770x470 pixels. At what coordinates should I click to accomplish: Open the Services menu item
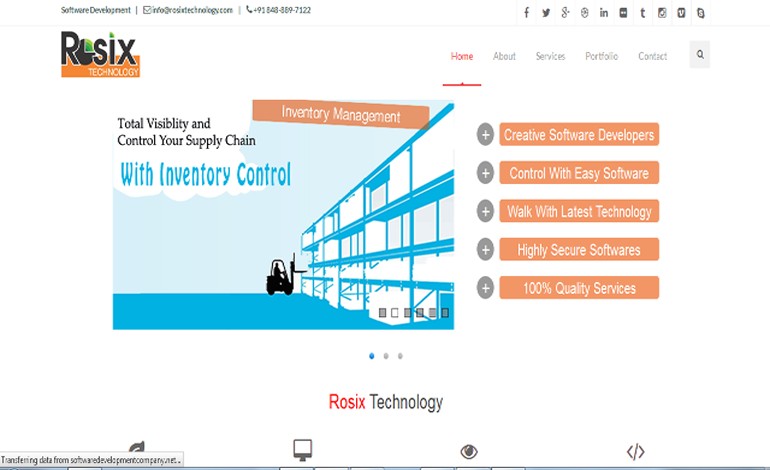tap(550, 56)
